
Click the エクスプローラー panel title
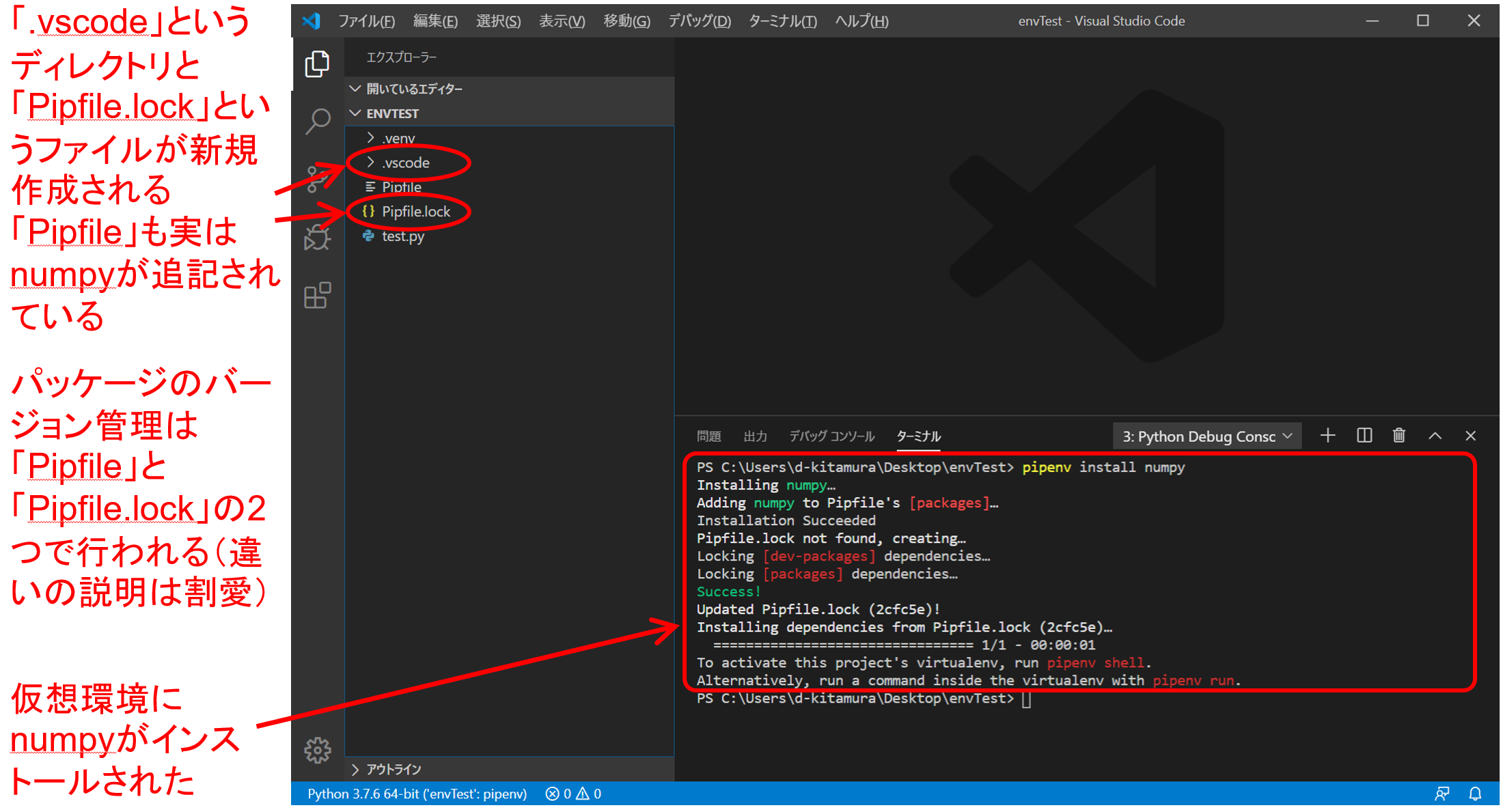401,57
